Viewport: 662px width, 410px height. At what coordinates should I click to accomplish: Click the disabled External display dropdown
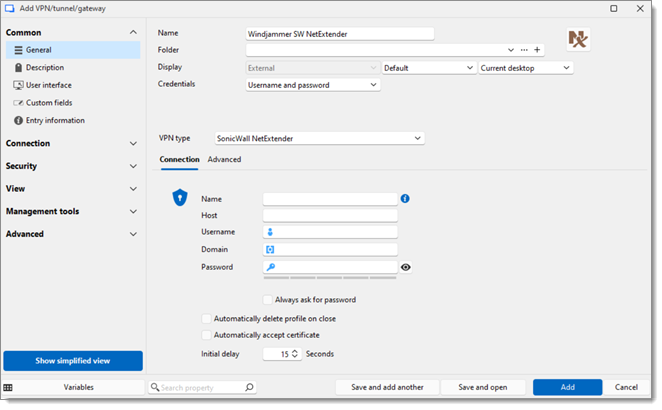(x=313, y=68)
